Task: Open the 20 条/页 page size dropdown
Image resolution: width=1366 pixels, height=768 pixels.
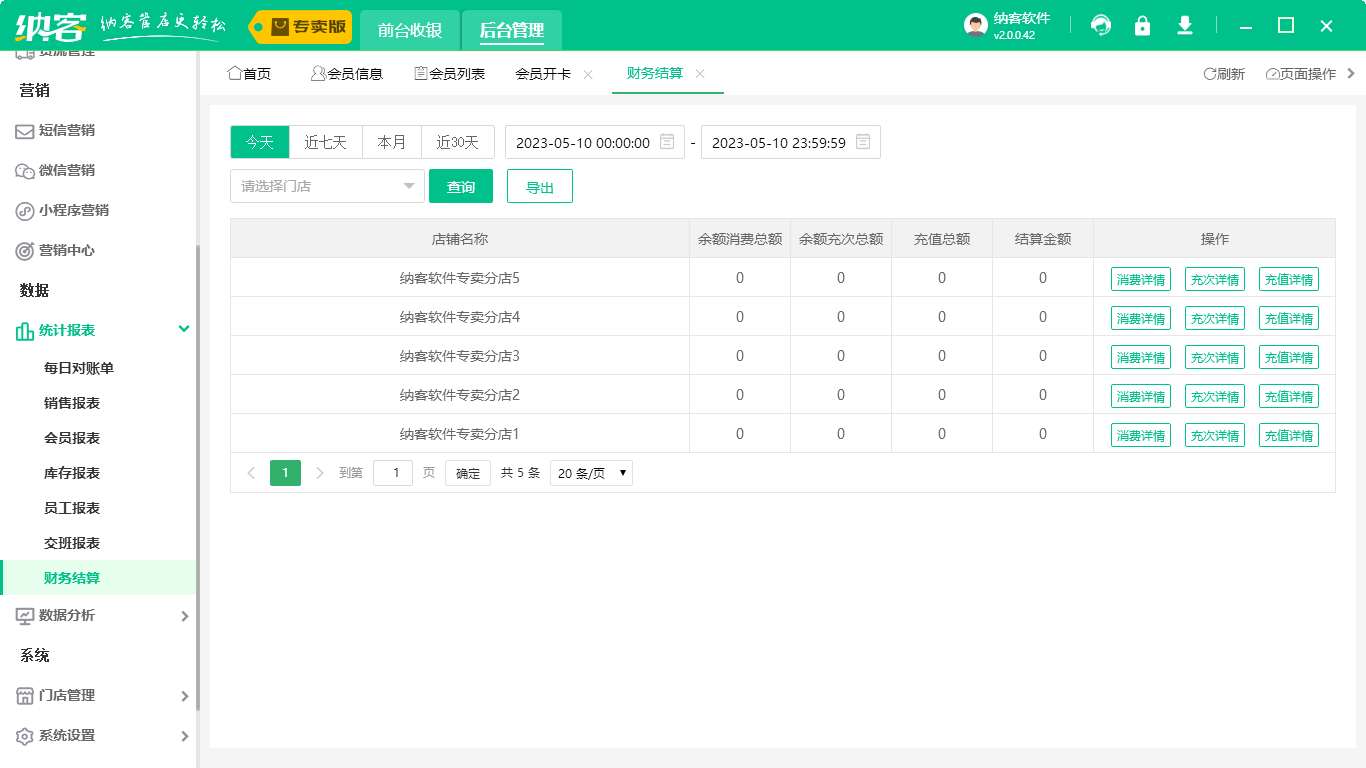Action: click(591, 473)
